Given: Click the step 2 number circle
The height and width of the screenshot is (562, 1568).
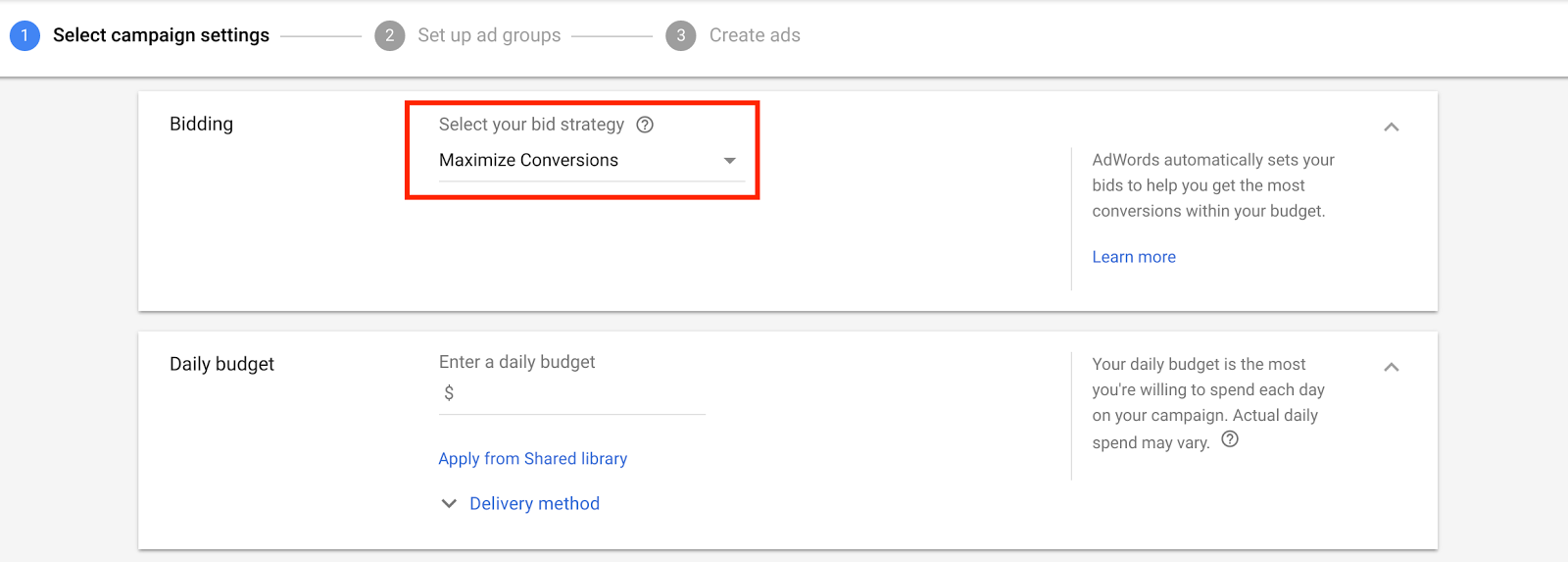Looking at the screenshot, I should tap(389, 35).
